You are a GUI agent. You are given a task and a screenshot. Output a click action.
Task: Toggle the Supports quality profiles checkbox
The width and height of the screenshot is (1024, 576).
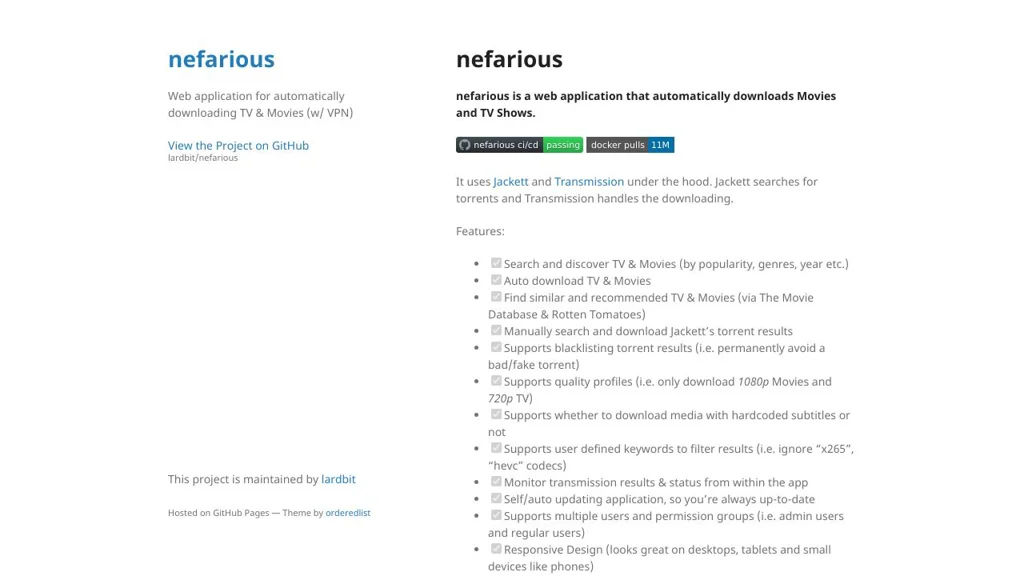coord(496,381)
